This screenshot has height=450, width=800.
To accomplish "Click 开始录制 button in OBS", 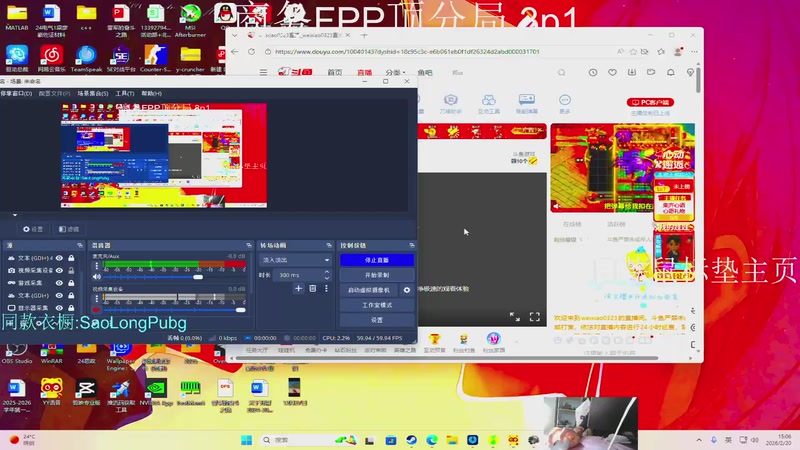I will tap(377, 274).
